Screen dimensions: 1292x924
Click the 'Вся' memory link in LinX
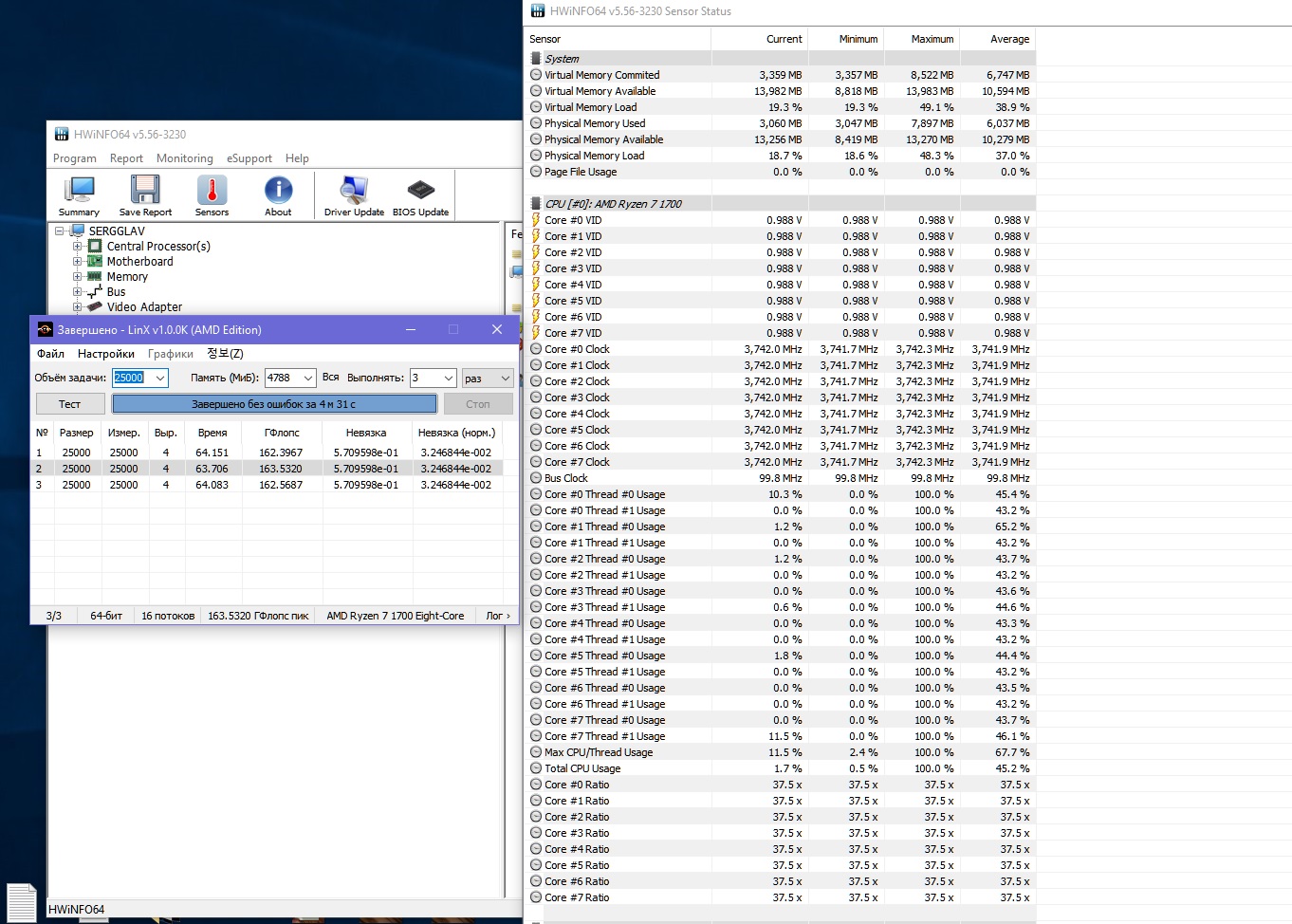click(330, 378)
